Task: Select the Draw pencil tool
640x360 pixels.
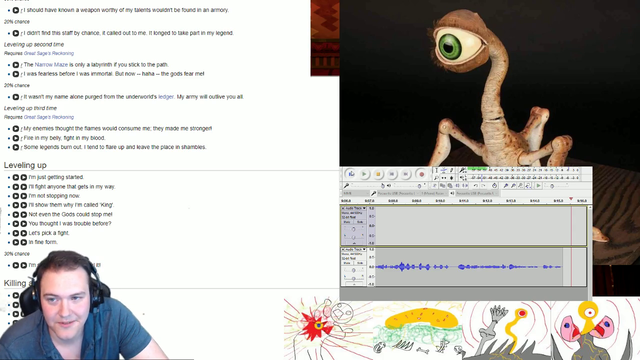Action: pos(451,171)
